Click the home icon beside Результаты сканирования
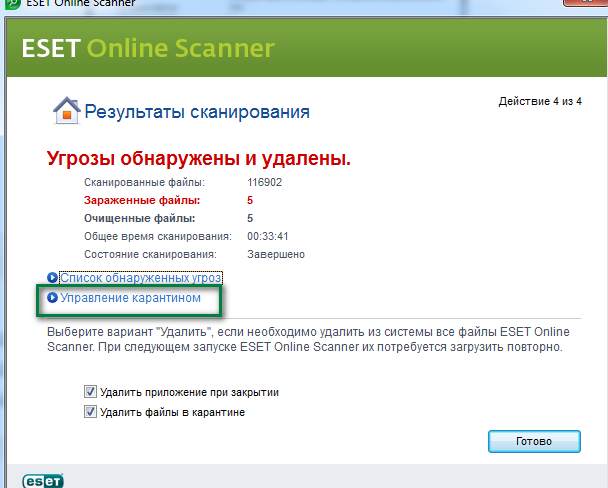The height and width of the screenshot is (488, 608). (66, 110)
